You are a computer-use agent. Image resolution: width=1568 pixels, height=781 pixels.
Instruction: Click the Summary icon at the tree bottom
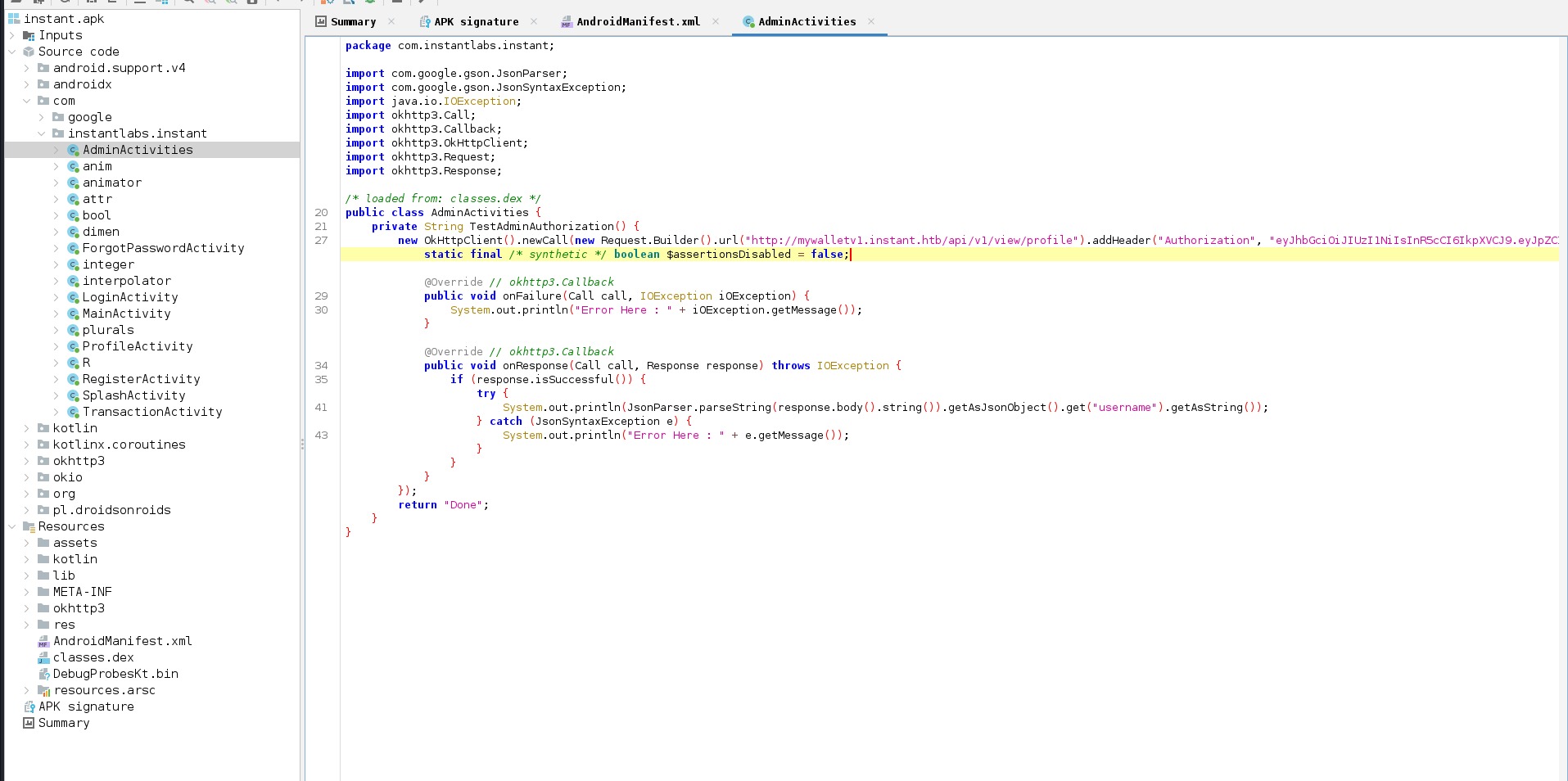(x=29, y=724)
